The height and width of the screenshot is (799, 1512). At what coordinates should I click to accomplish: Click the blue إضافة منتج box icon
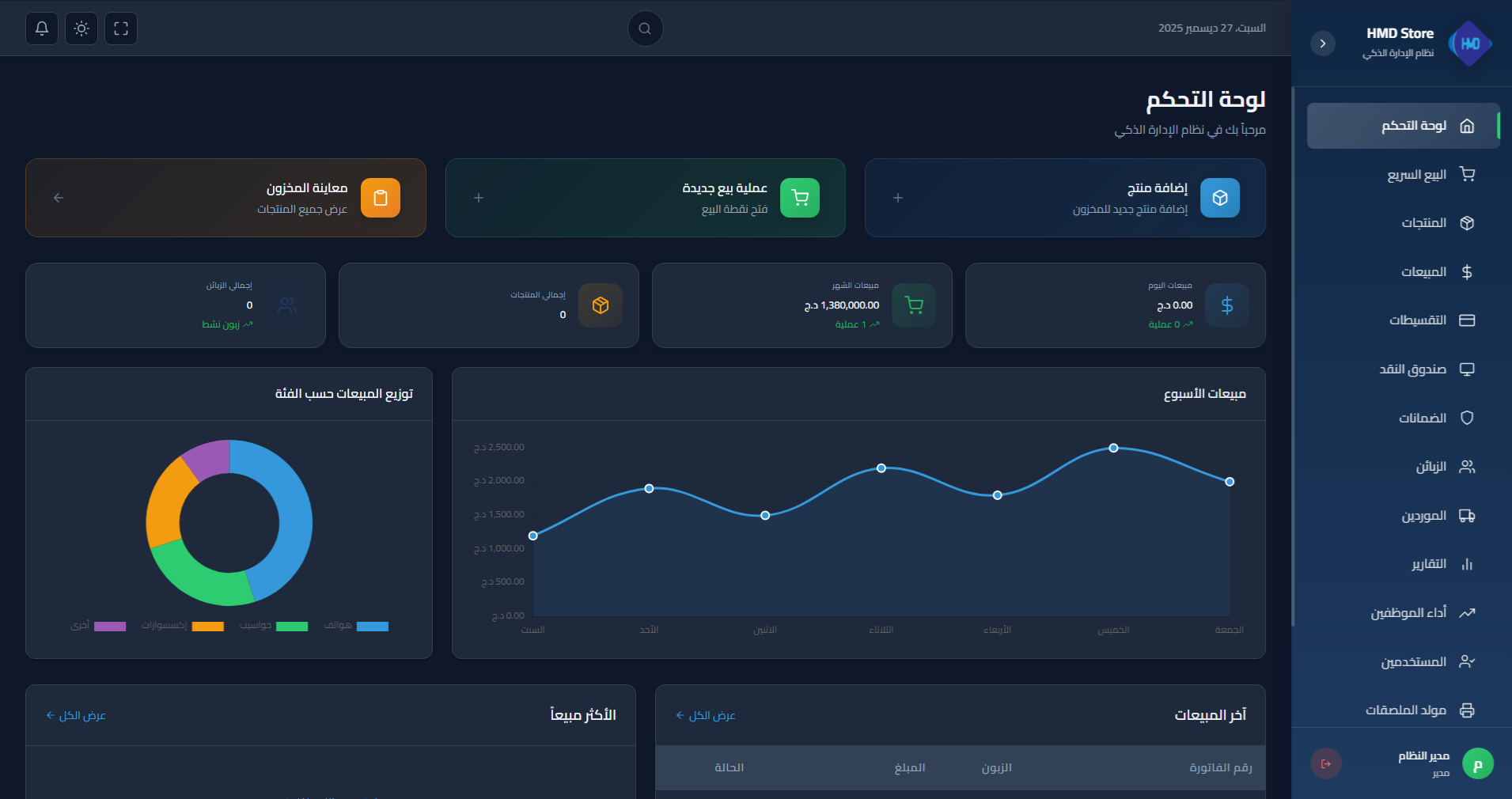pos(1219,198)
